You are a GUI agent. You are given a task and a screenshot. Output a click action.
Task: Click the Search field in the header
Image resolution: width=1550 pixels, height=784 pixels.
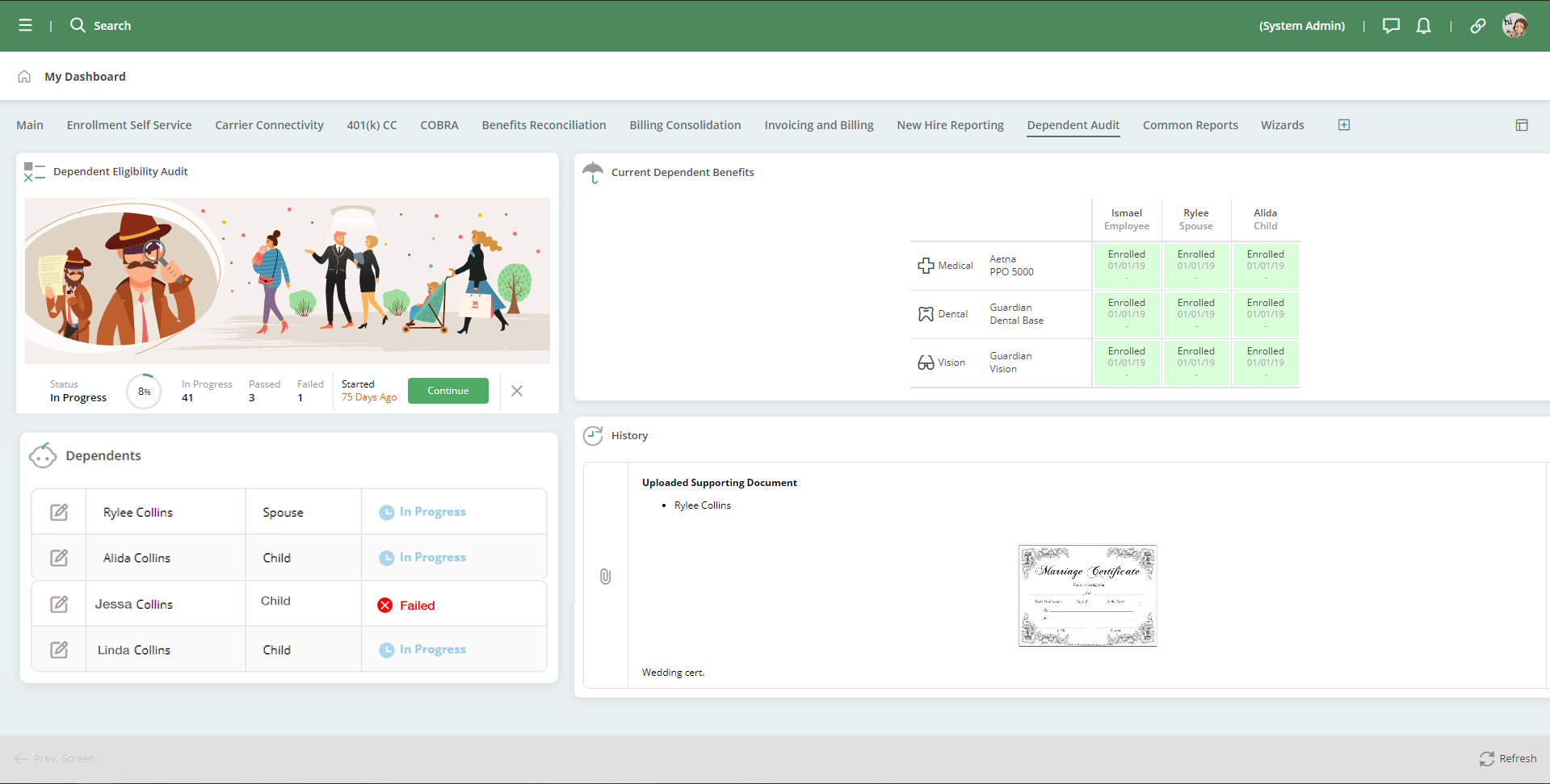tap(112, 26)
